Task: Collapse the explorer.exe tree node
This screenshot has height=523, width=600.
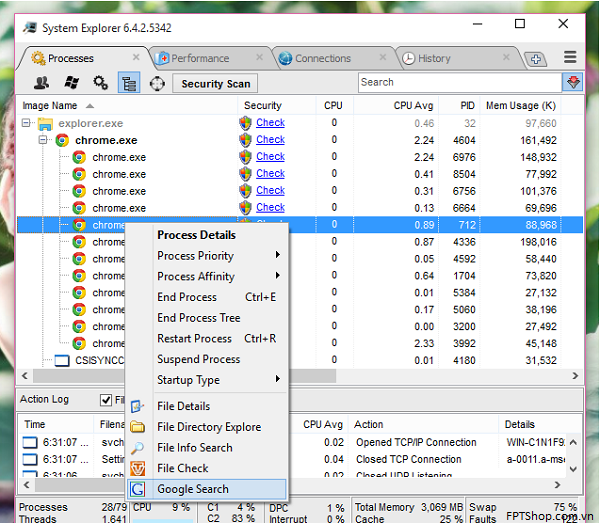Action: [28, 124]
